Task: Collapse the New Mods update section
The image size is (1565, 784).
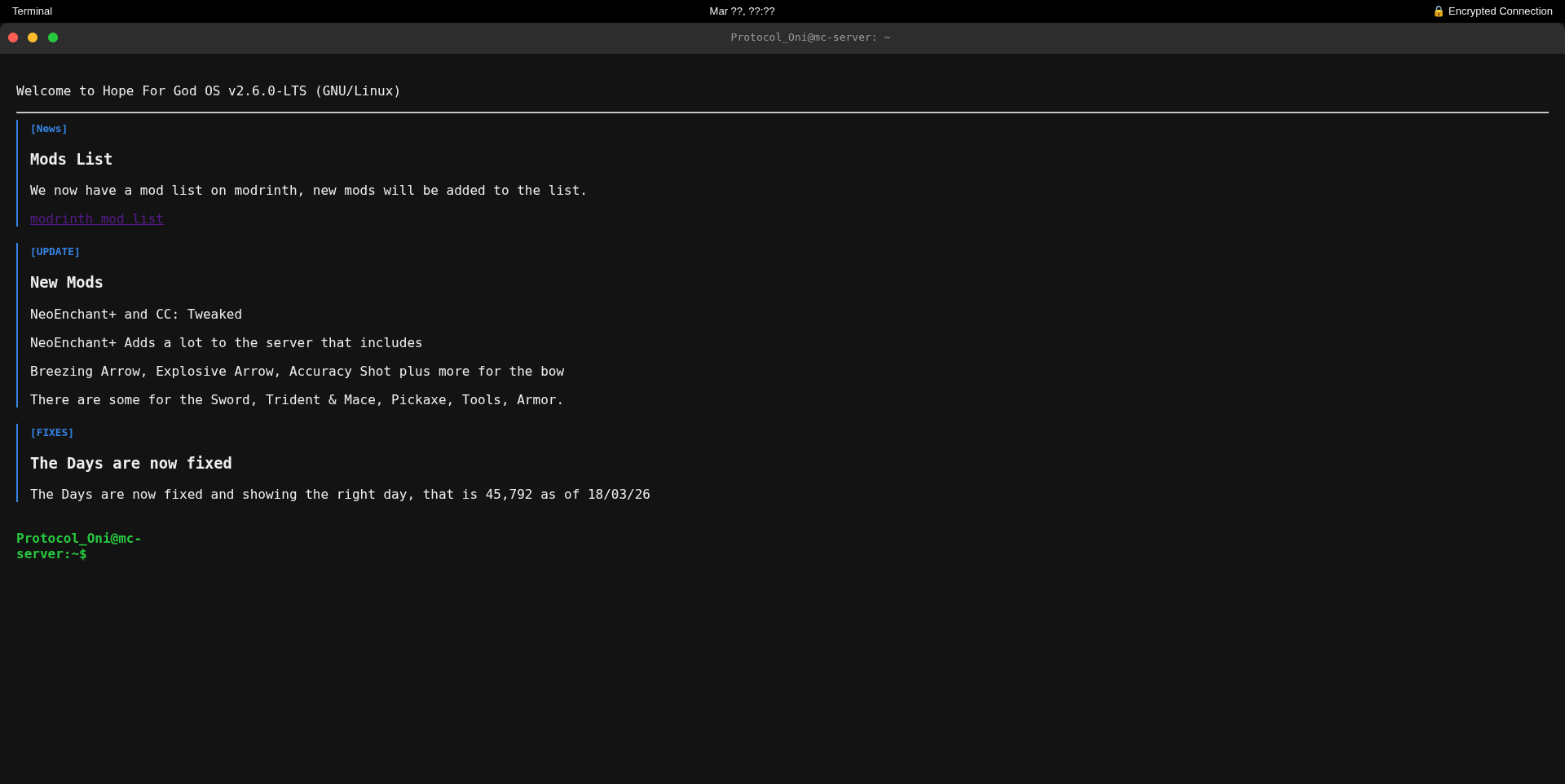Action: point(66,283)
